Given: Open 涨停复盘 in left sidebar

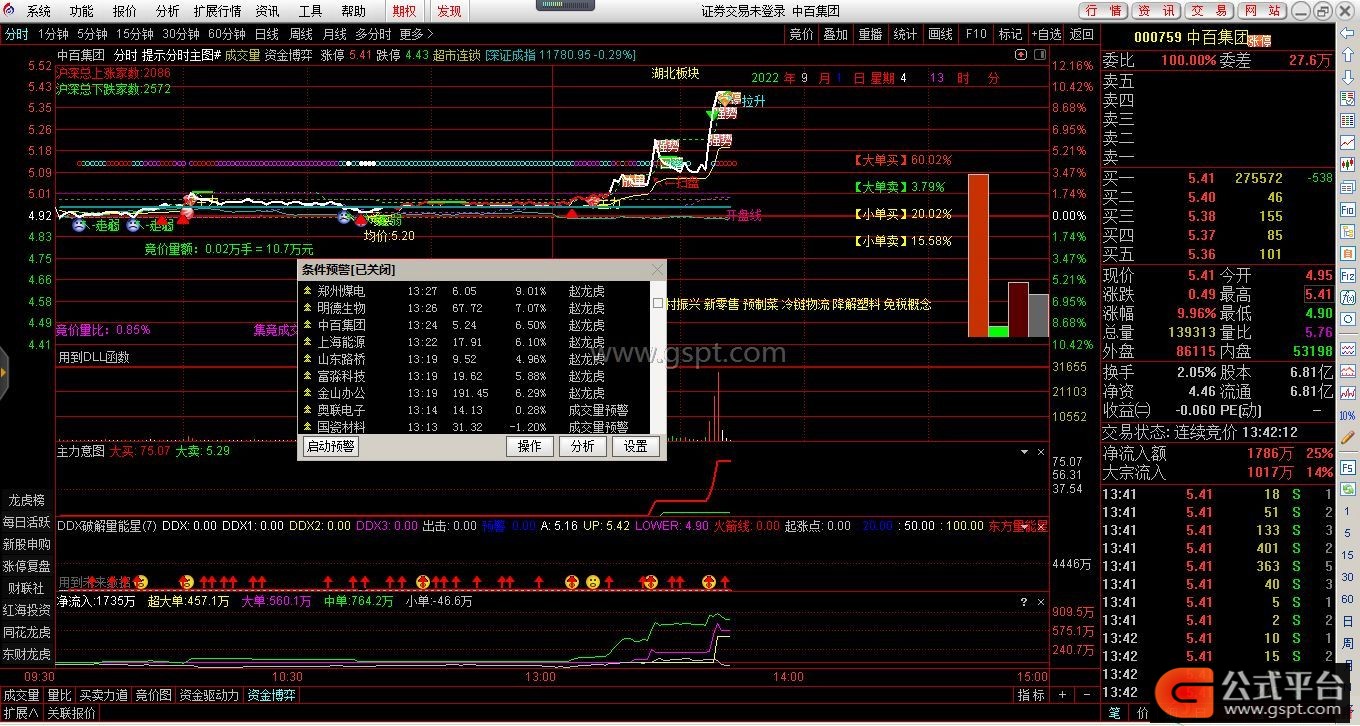Looking at the screenshot, I should [27, 566].
